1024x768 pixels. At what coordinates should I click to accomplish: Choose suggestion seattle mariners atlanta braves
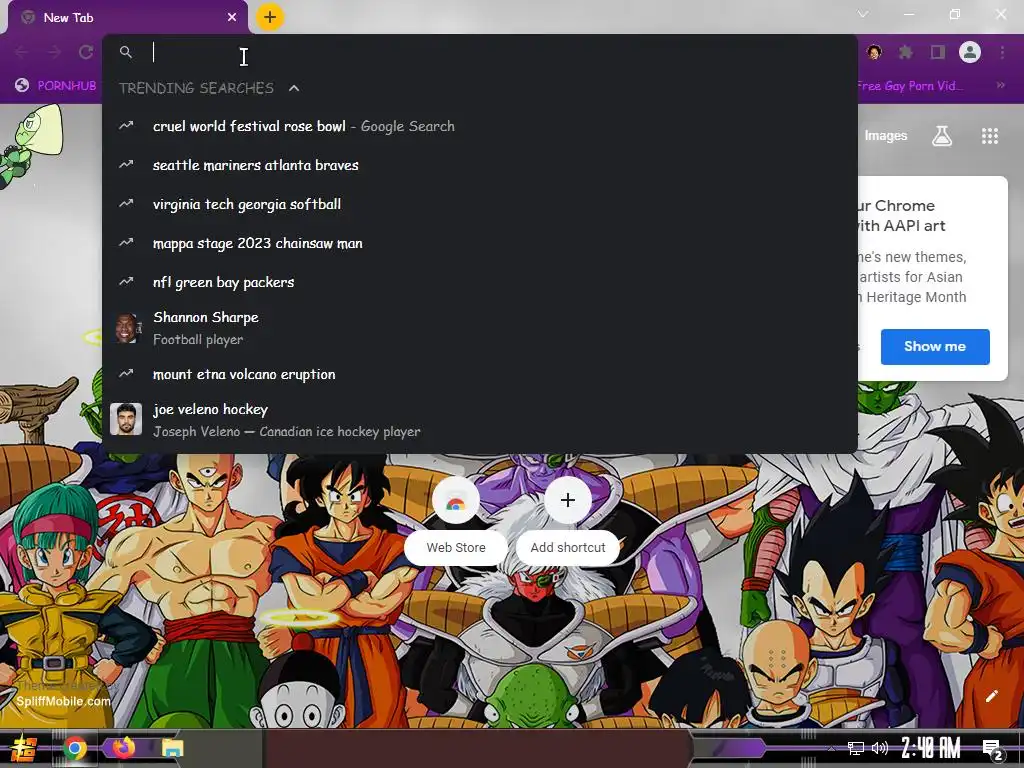(479, 165)
